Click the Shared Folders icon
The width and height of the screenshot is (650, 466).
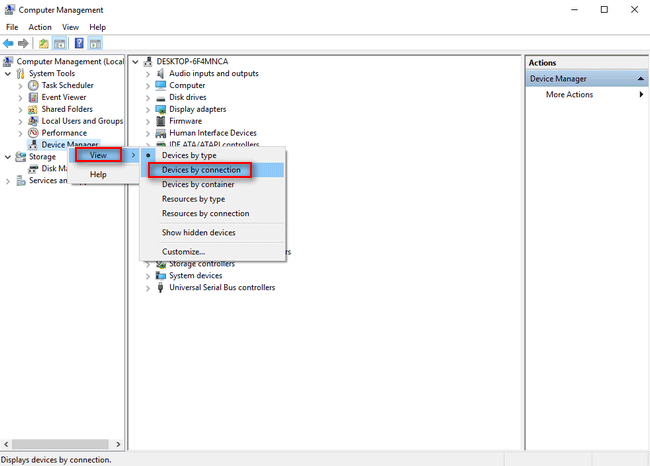(33, 109)
